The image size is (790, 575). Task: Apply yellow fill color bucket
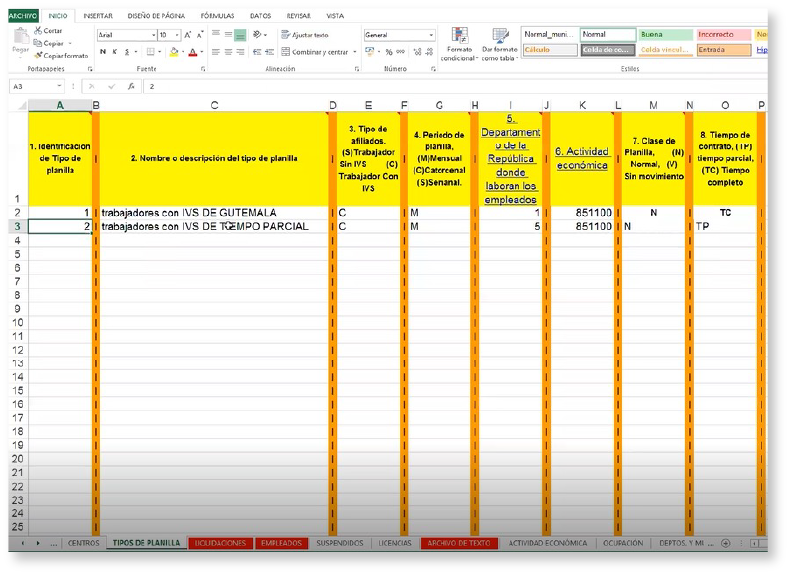[174, 52]
